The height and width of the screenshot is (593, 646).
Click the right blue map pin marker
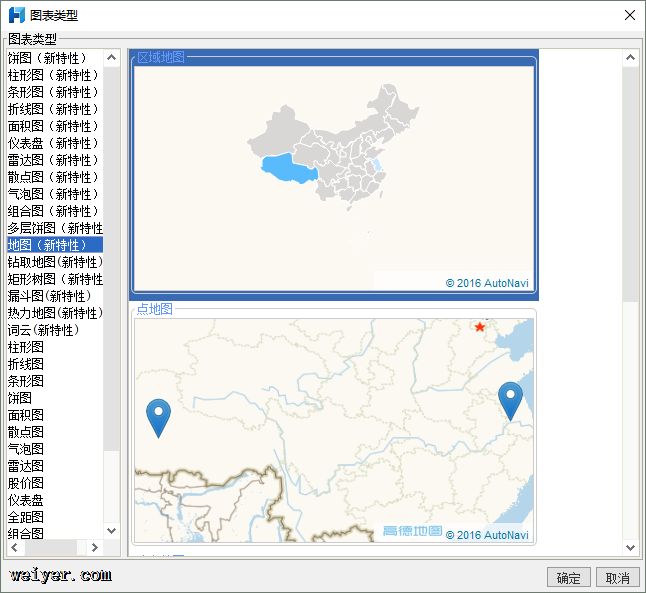(510, 399)
